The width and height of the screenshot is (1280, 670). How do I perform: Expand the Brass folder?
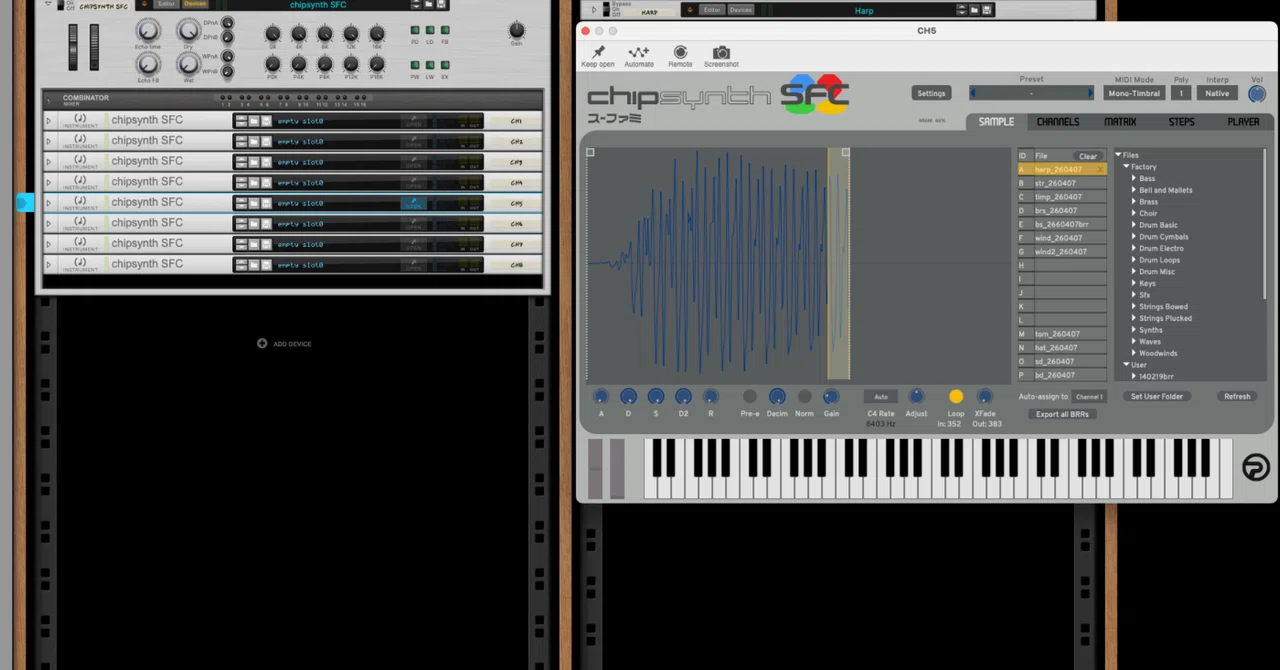tap(1133, 202)
